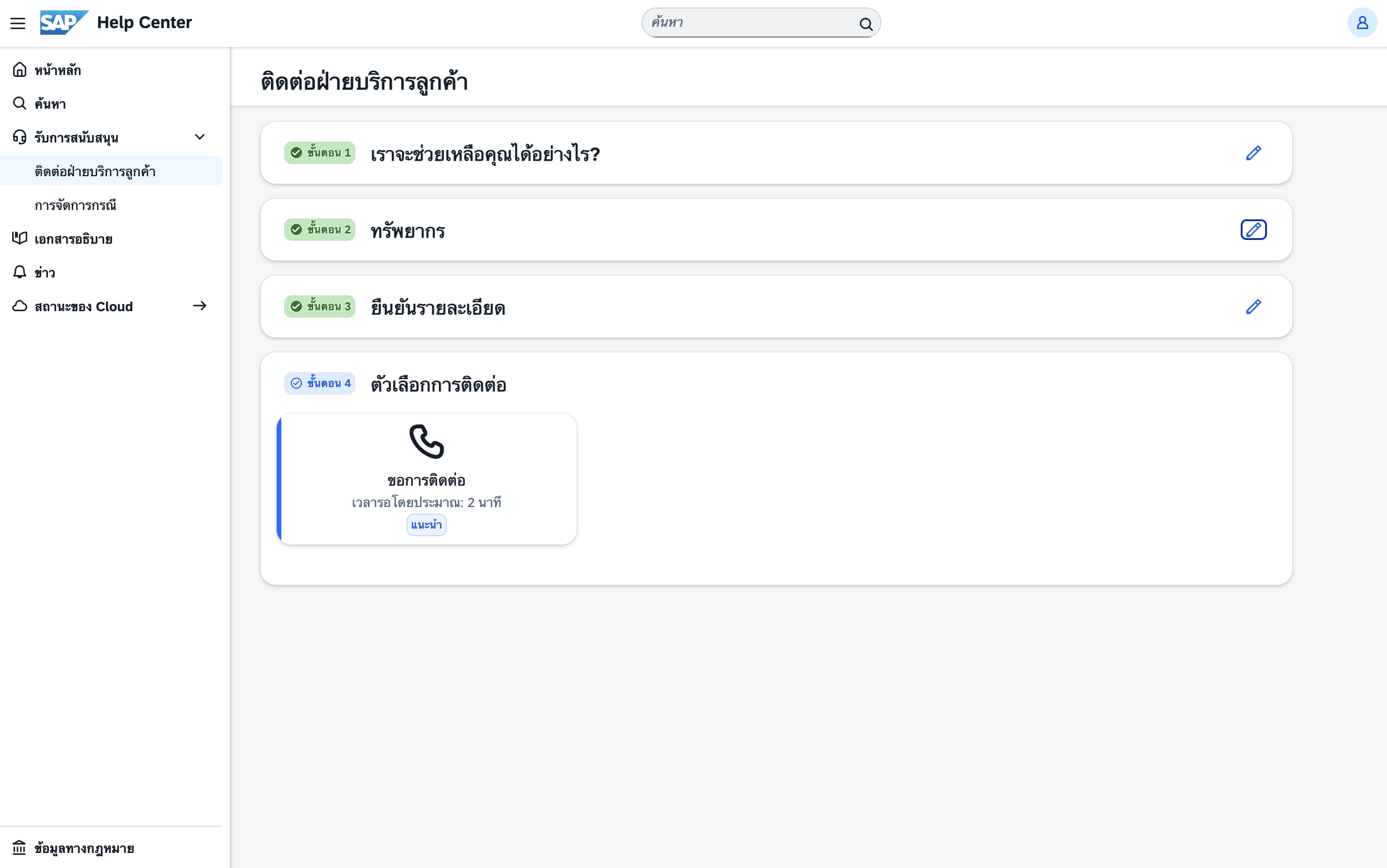
Task: Collapse the รับการสนับสนุน chevron
Action: point(199,137)
